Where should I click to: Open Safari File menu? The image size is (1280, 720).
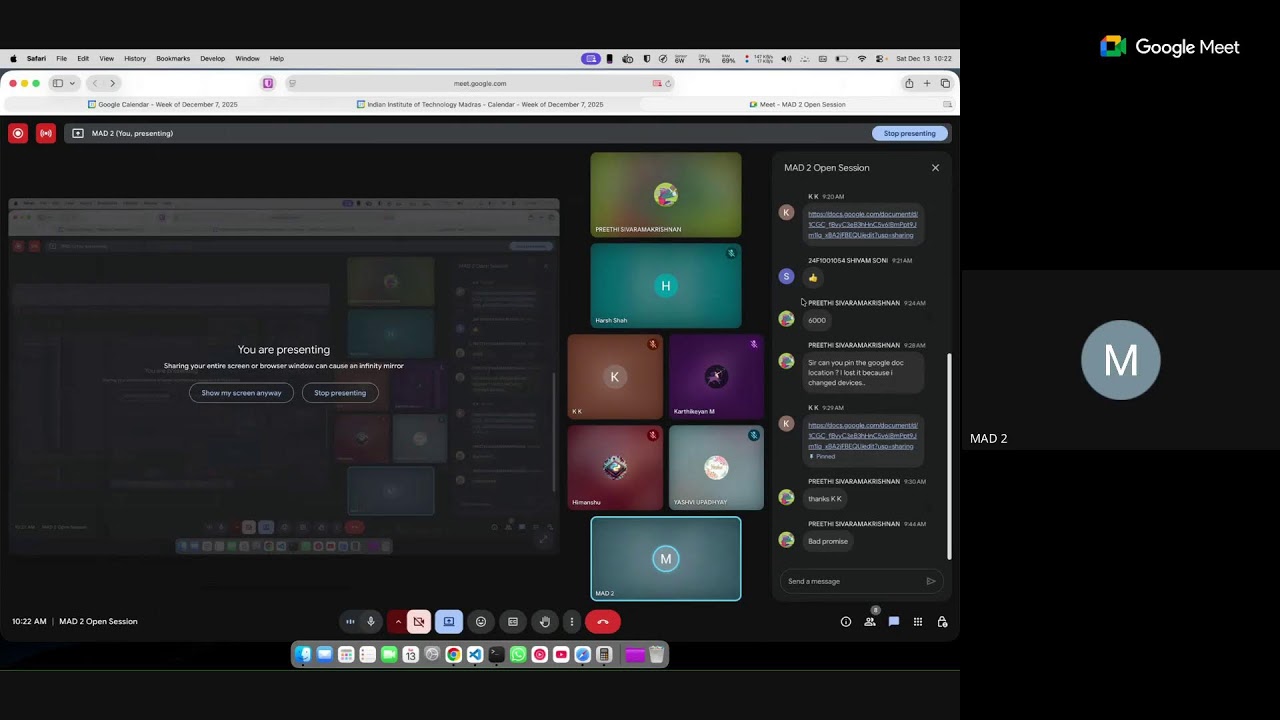62,59
